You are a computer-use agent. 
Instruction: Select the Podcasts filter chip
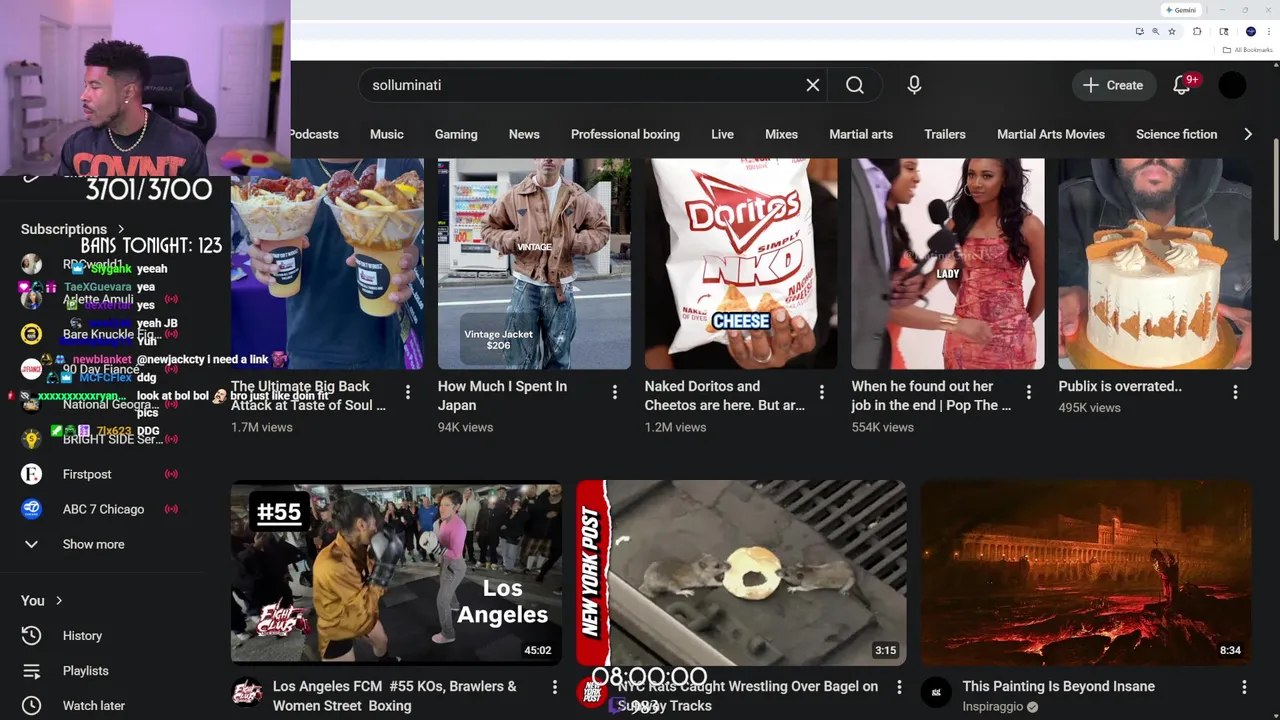[314, 134]
